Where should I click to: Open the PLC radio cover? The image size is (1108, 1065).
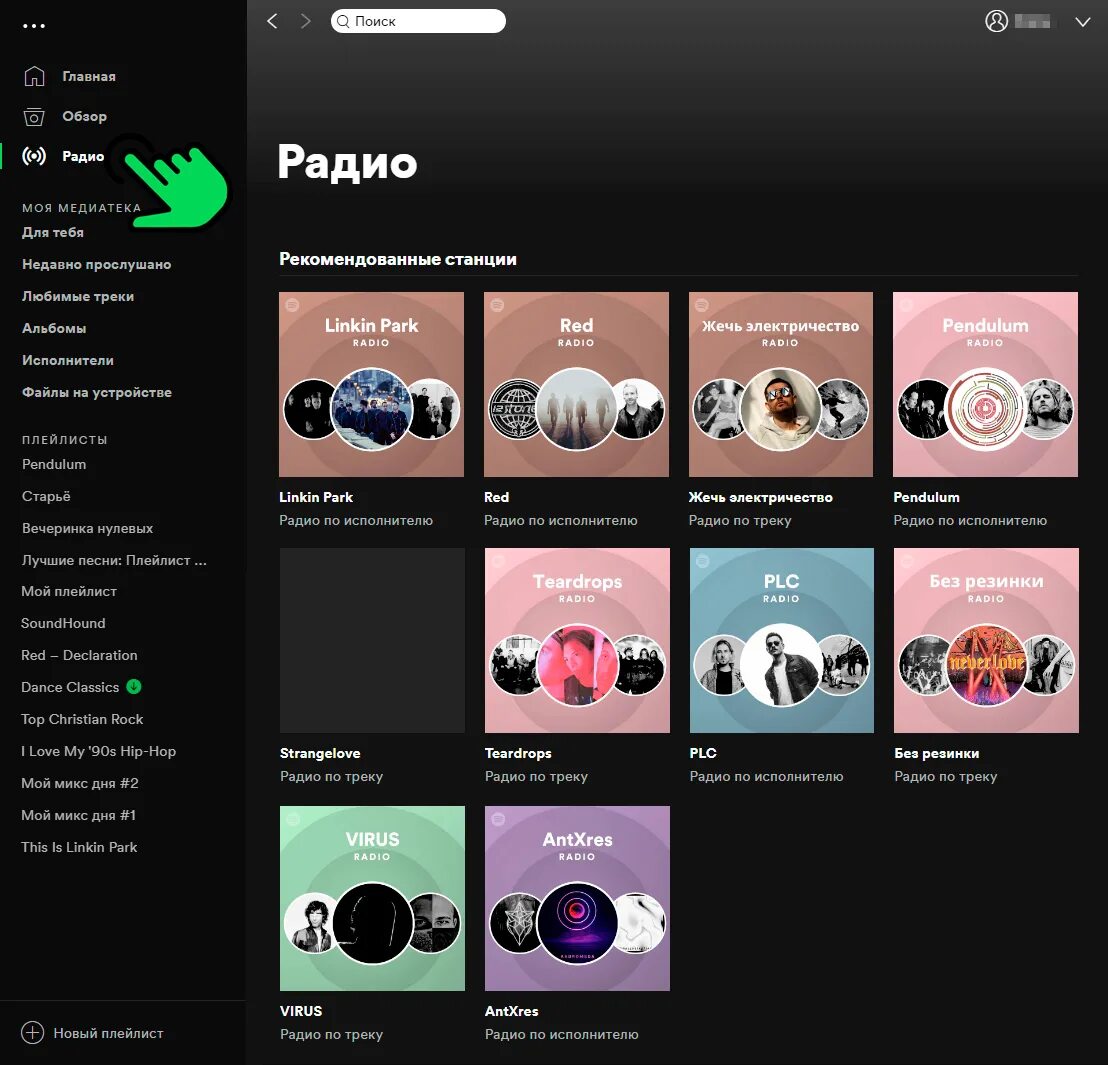(x=782, y=640)
